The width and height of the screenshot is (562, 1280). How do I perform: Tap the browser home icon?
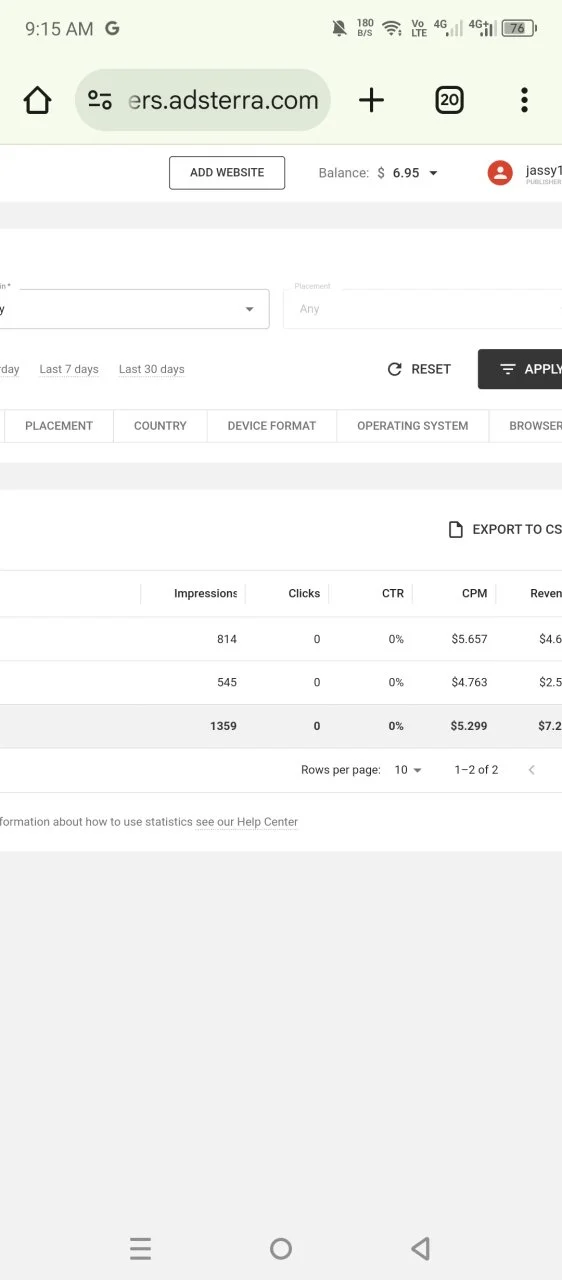pos(37,100)
